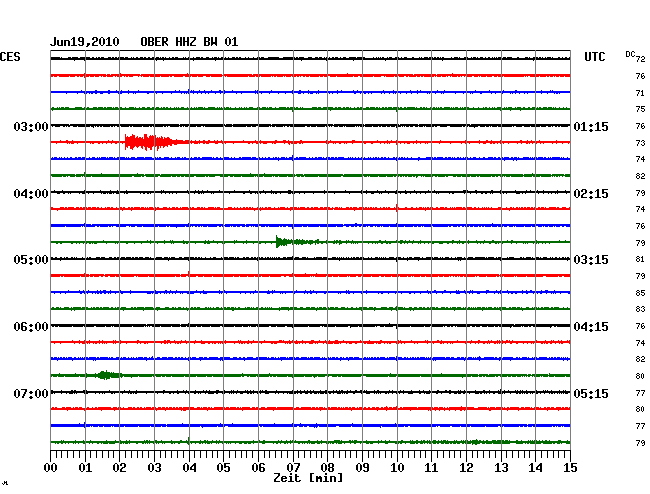Viewport: 650px width, 494px height.
Task: Select the 05:15 UTC time label
Action: point(591,393)
